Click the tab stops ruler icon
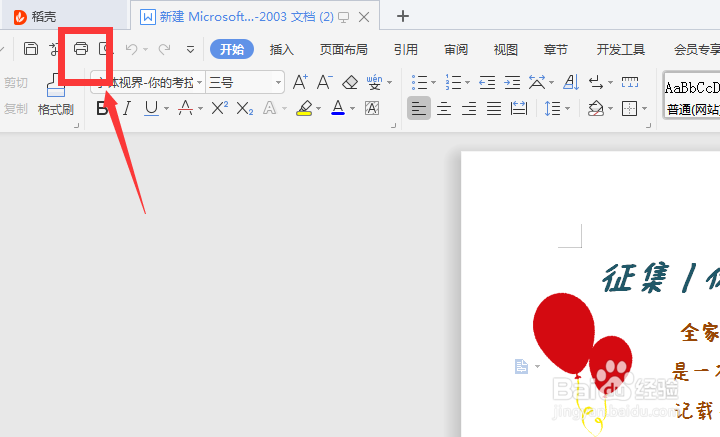The image size is (720, 437). tap(630, 83)
